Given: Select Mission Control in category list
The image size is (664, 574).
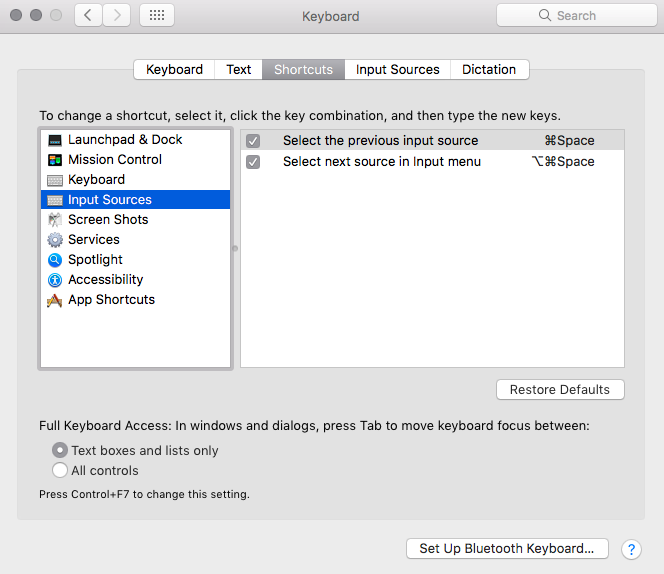Looking at the screenshot, I should coord(136,160).
